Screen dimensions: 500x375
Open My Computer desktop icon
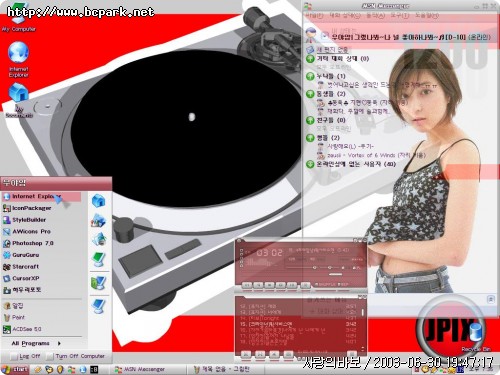(x=18, y=20)
